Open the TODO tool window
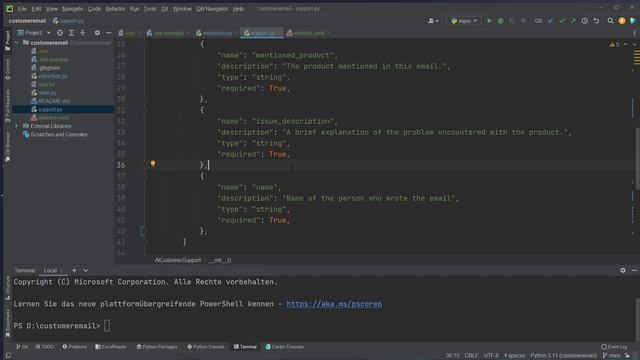The width and height of the screenshot is (640, 360). 44,347
